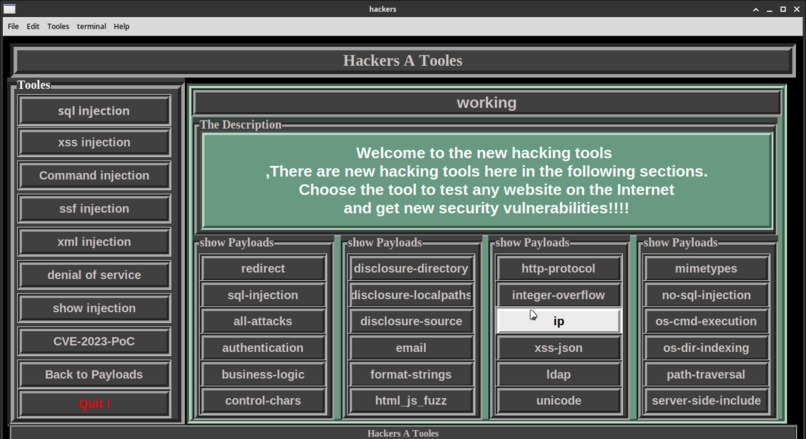This screenshot has height=439, width=806.
Task: Select denial of service tool
Action: pyautogui.click(x=94, y=275)
